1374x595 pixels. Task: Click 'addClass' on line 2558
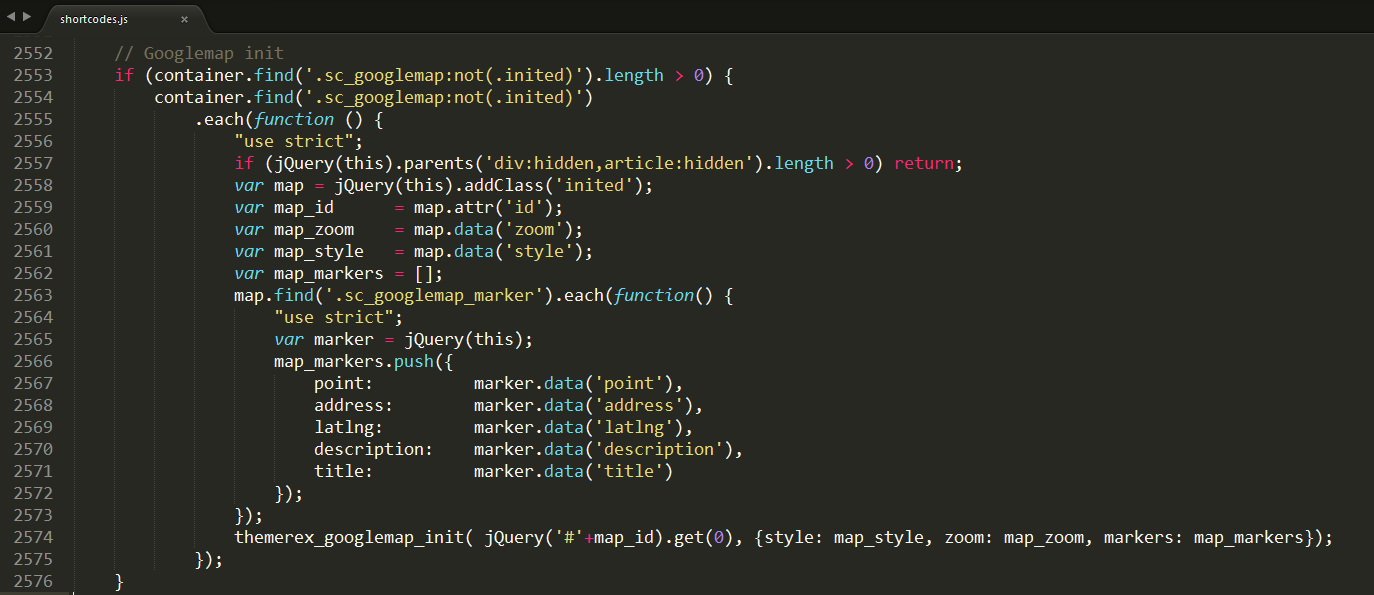click(x=504, y=185)
